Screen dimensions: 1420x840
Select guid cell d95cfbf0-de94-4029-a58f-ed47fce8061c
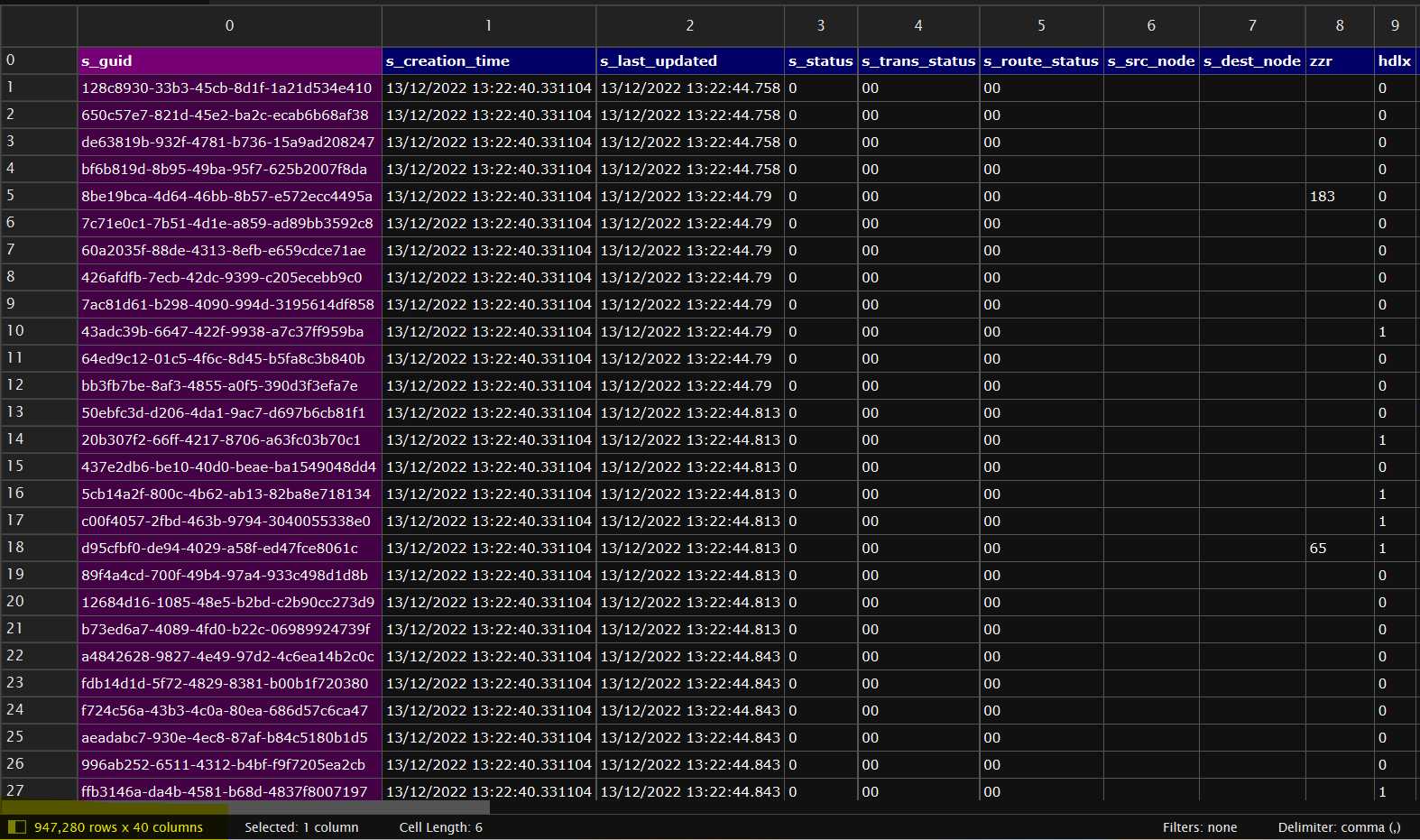(229, 548)
